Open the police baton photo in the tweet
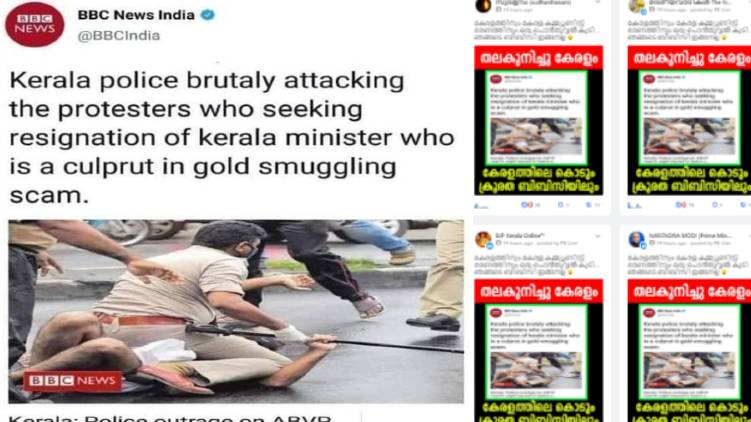Viewport: 751px width, 422px height. (236, 311)
